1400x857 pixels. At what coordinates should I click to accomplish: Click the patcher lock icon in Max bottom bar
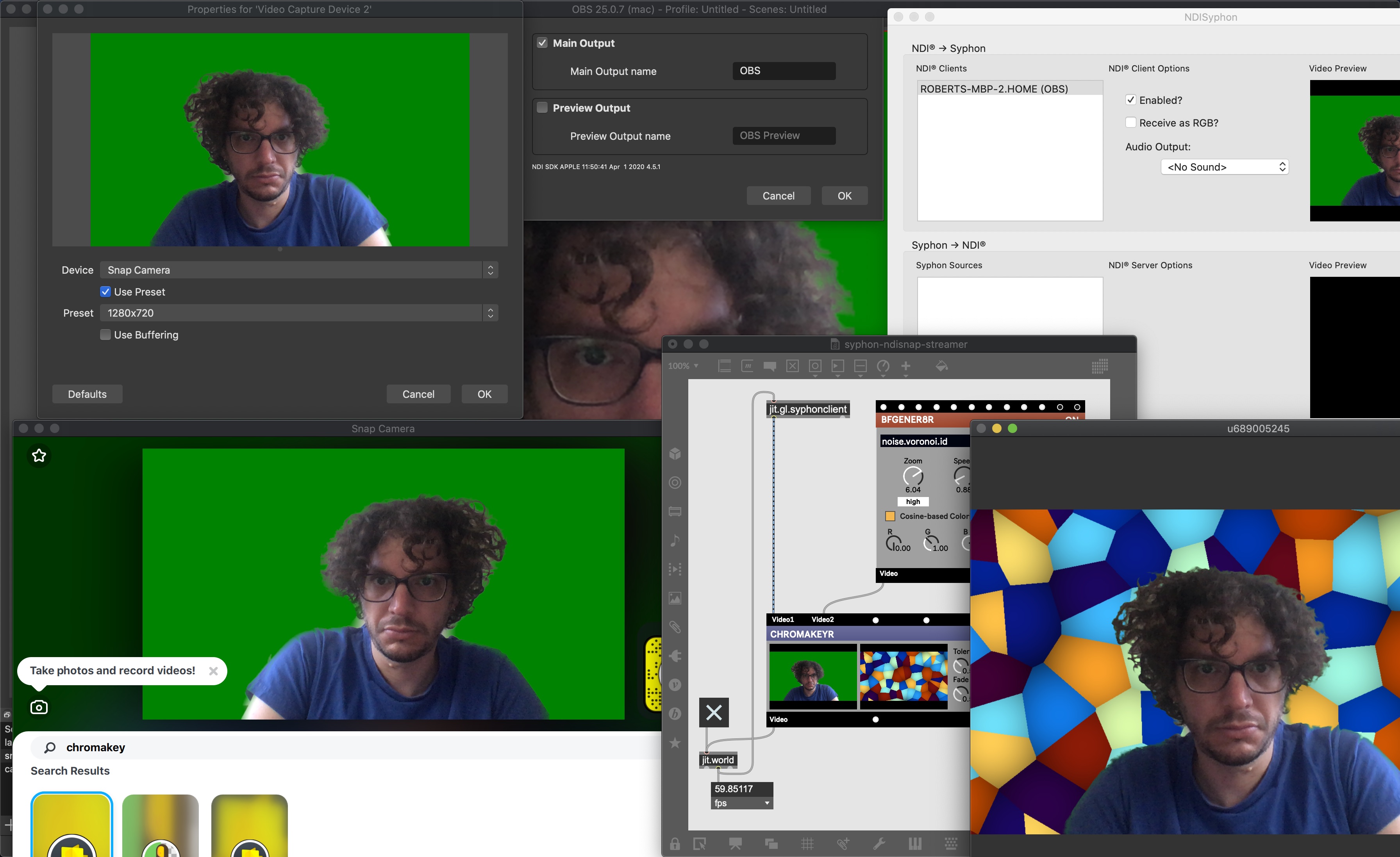click(675, 843)
